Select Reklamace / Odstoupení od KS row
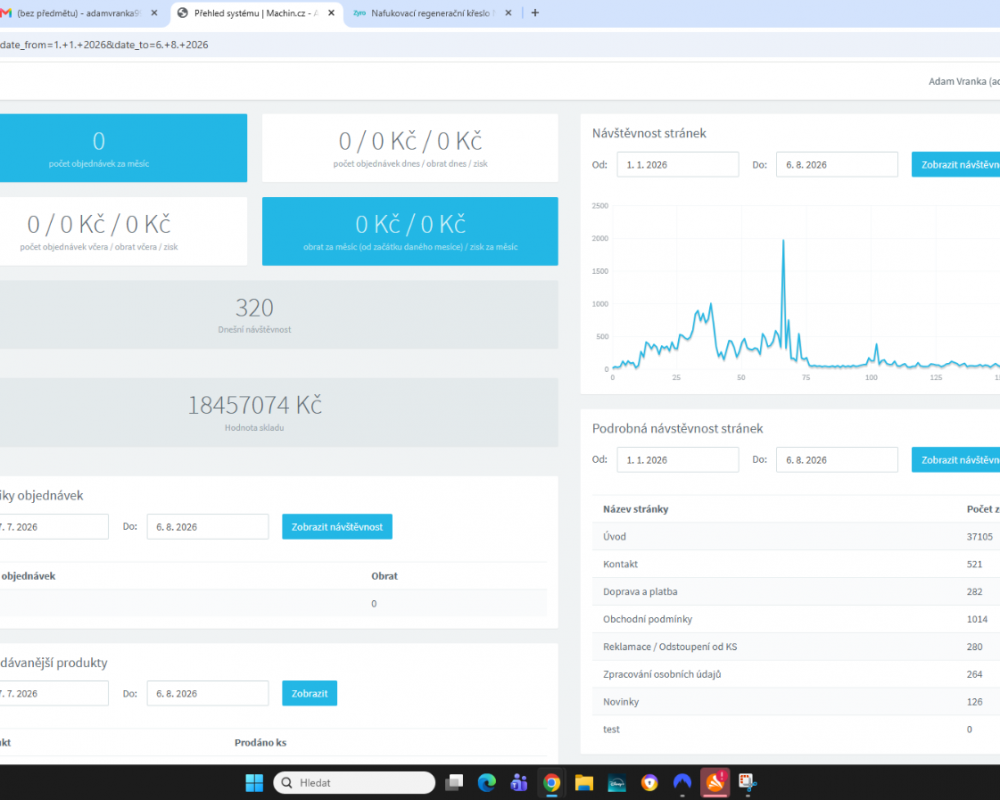This screenshot has height=800, width=1000. 796,646
